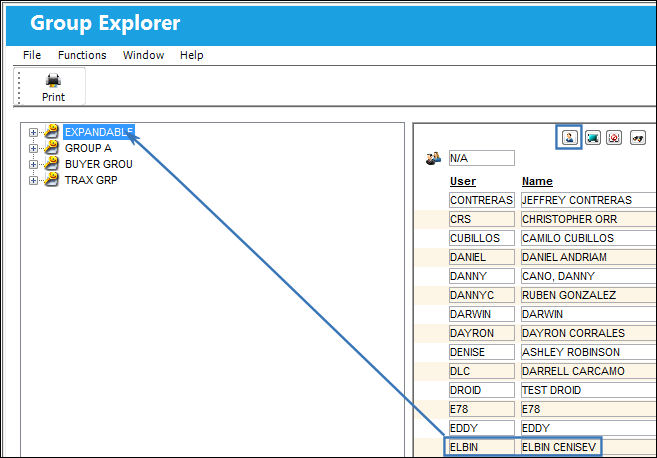Select GROUP A in the tree
The image size is (657, 458).
88,148
